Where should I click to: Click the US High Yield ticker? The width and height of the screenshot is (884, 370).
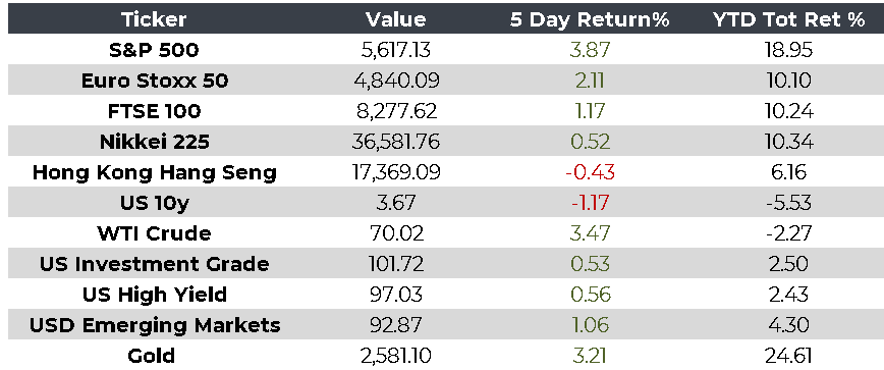(154, 295)
